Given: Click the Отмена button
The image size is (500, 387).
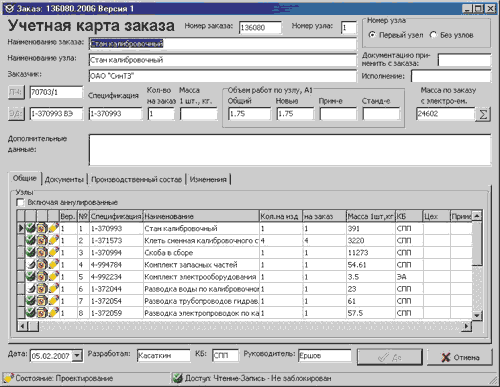Looking at the screenshot, I should 460,357.
